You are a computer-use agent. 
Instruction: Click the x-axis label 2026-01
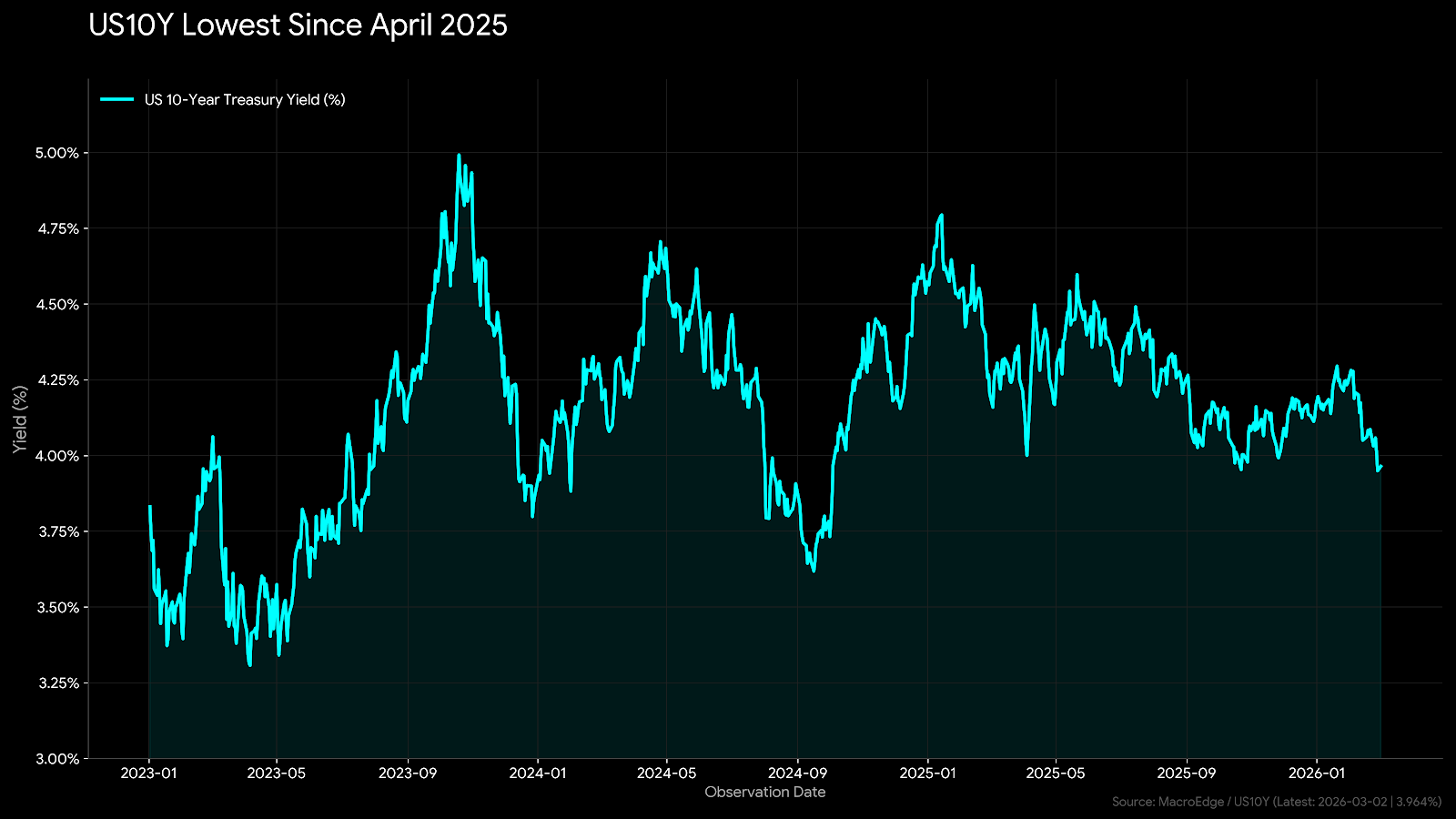tap(1317, 773)
